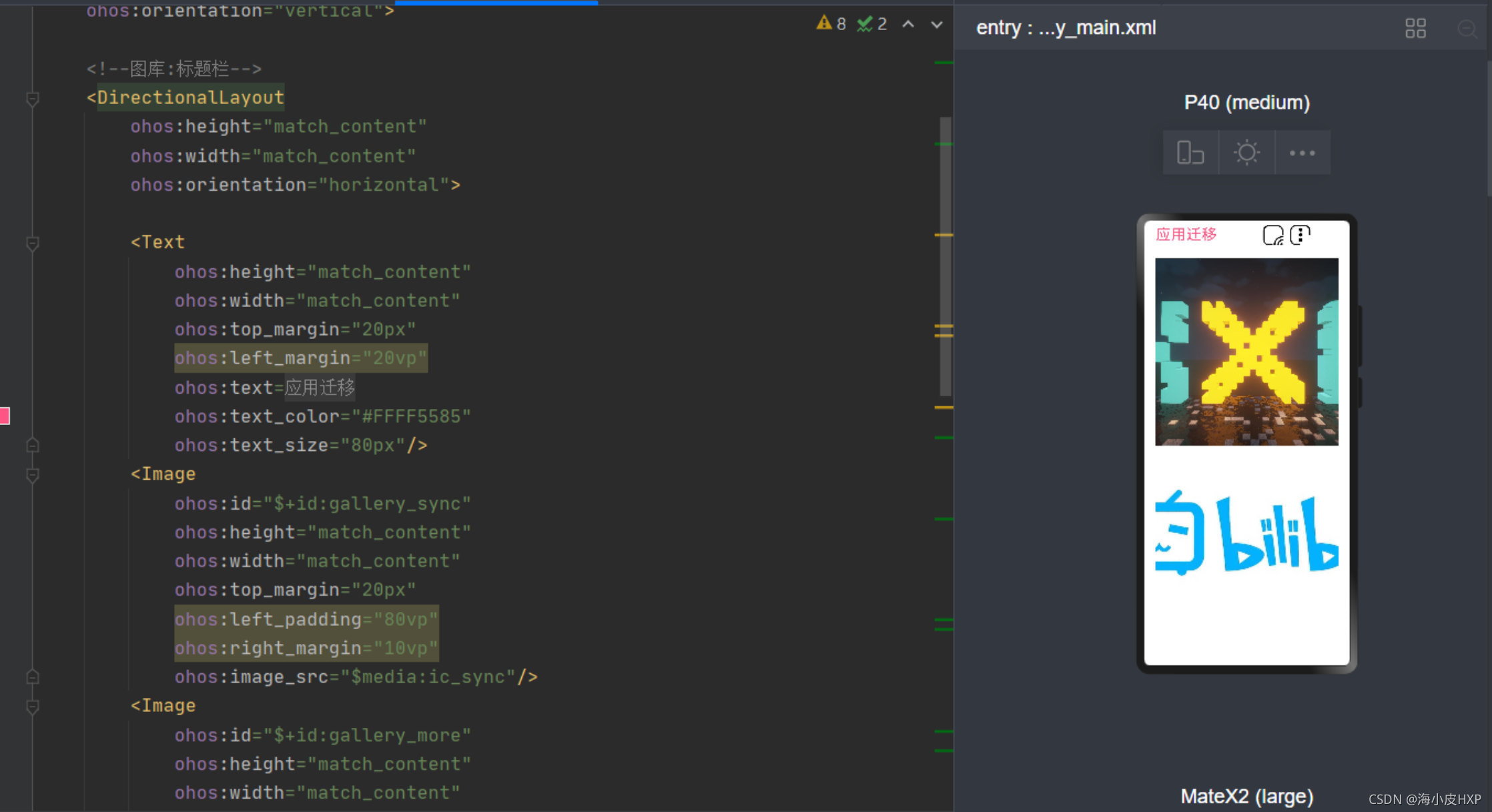Go to previous highlighted error arrow

tap(908, 24)
